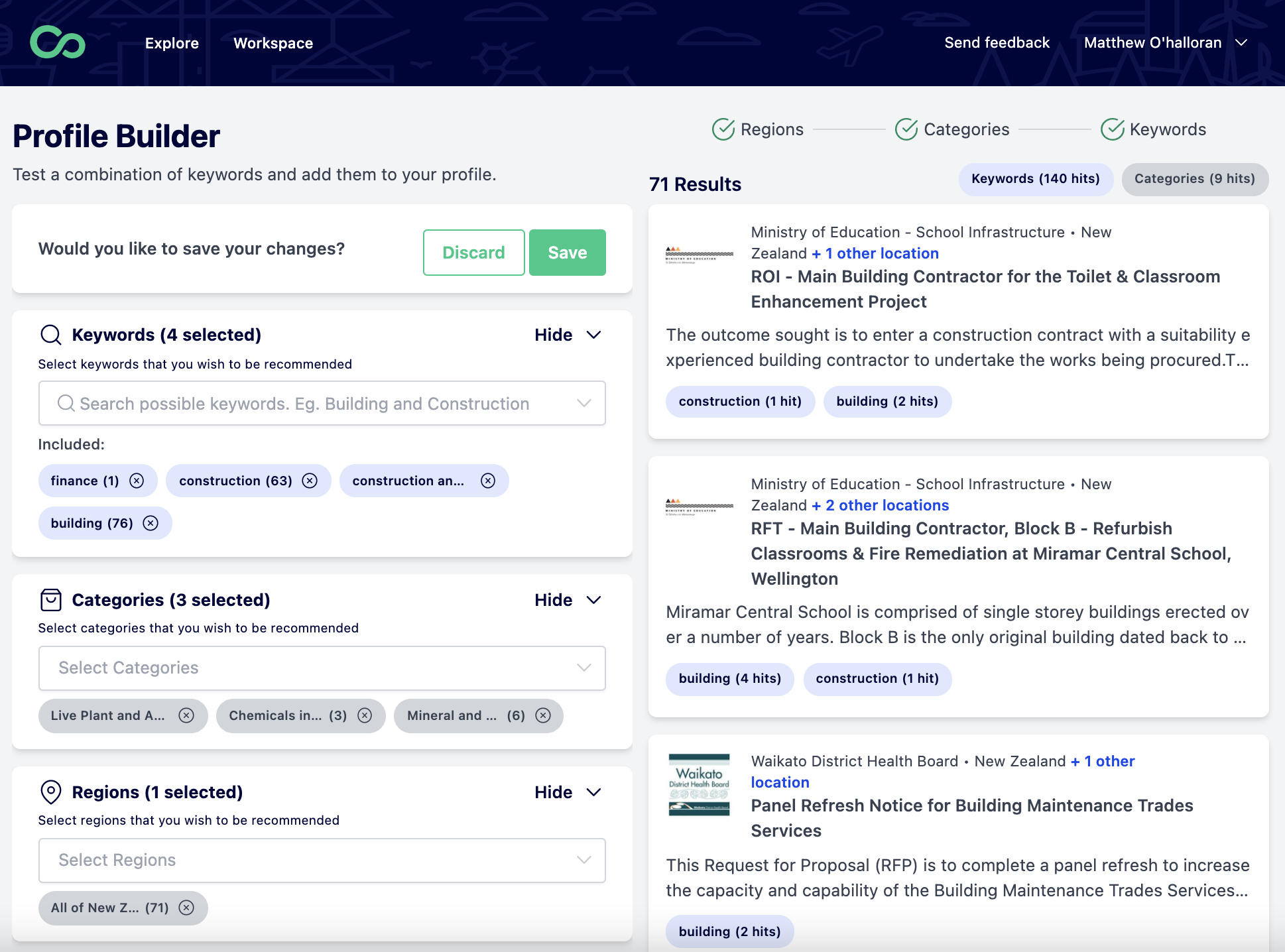
Task: Open the keyword search dropdown arrow
Action: click(x=584, y=403)
